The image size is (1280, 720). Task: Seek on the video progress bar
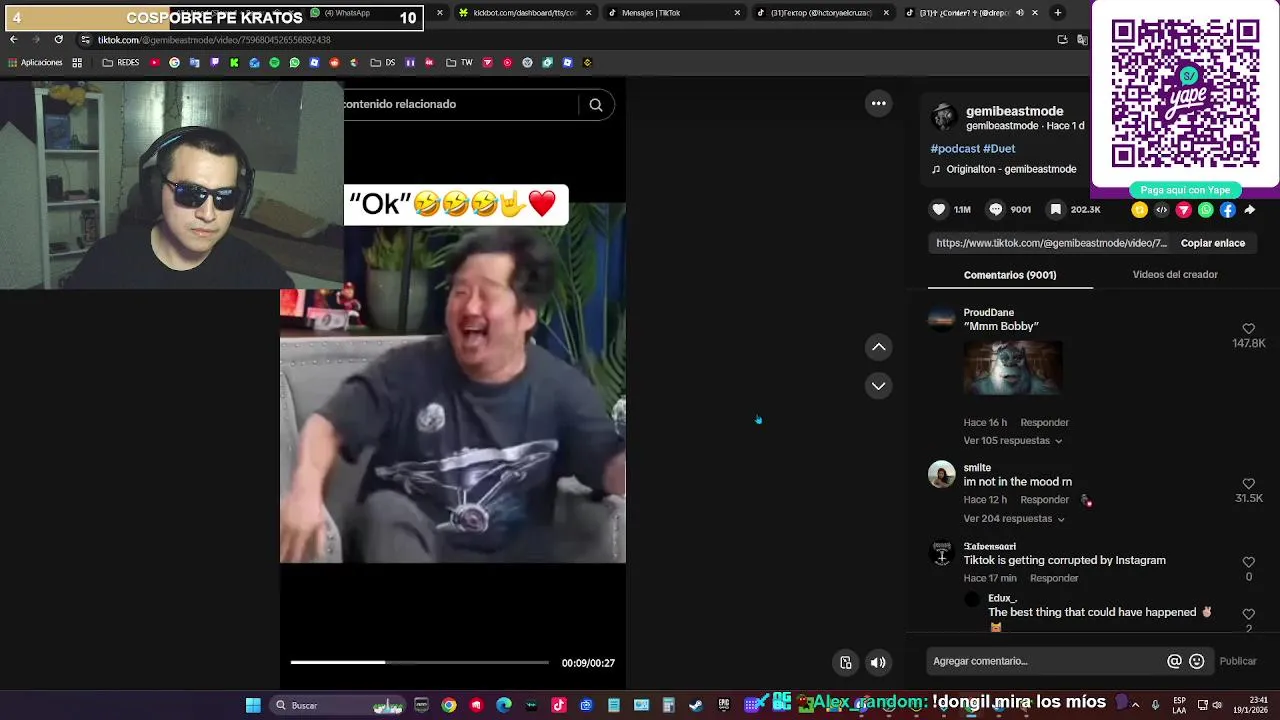(x=419, y=662)
